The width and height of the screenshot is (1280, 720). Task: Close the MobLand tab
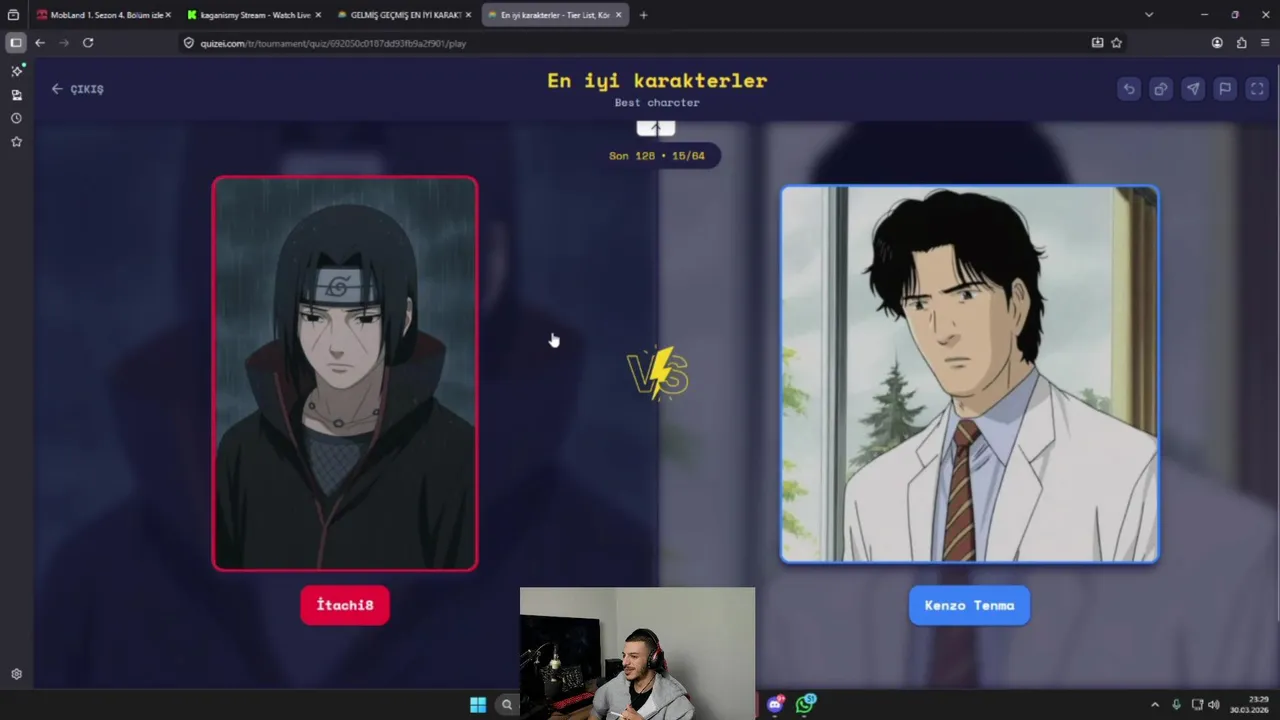coord(168,15)
